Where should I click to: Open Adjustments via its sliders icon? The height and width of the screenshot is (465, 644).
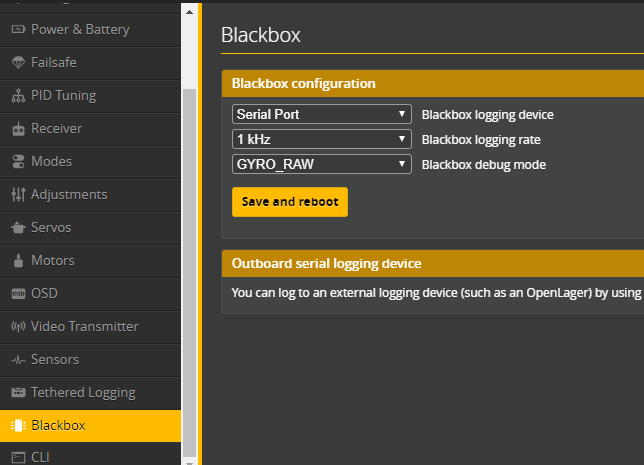[x=18, y=194]
